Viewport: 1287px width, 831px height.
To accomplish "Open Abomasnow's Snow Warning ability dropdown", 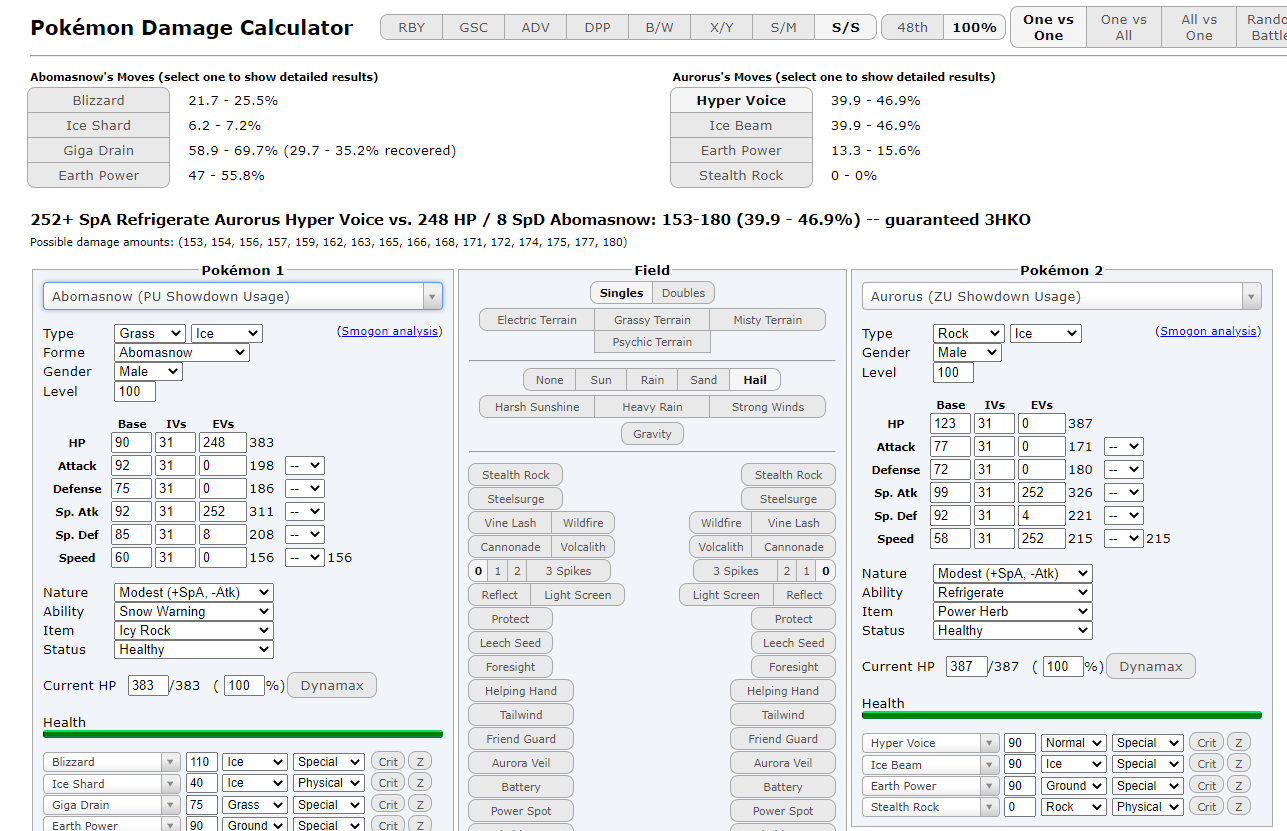I will 194,611.
